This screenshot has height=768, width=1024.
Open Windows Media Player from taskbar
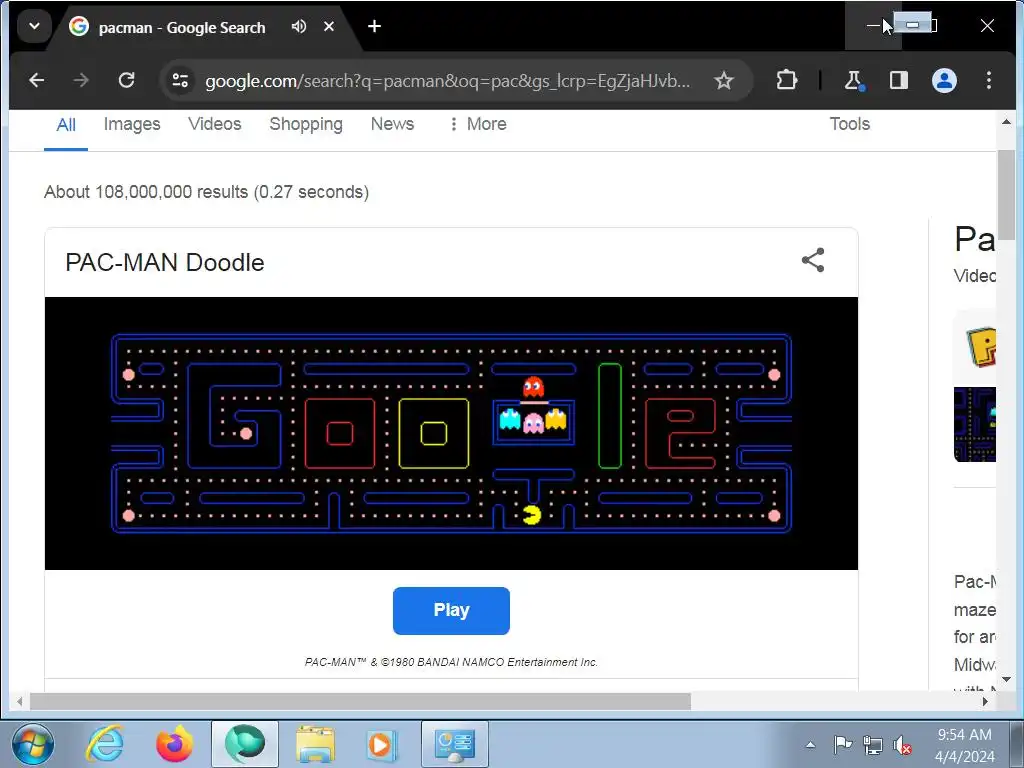[381, 744]
